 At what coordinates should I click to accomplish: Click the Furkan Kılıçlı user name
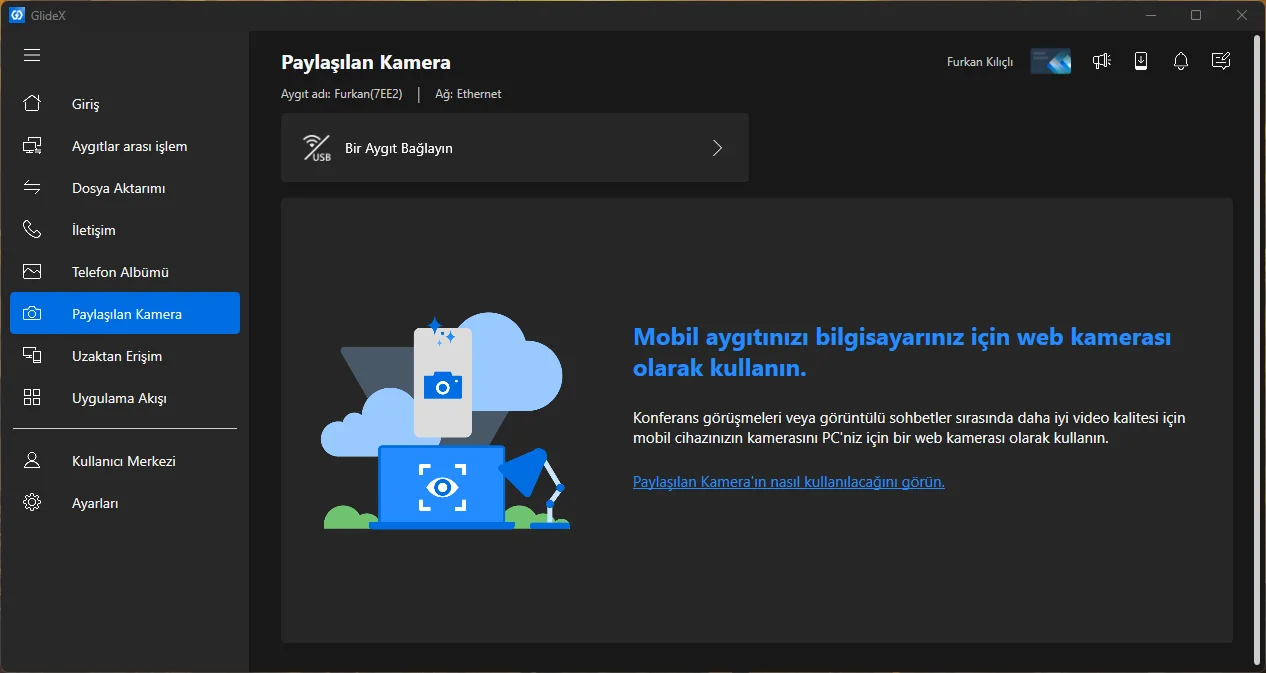point(980,62)
